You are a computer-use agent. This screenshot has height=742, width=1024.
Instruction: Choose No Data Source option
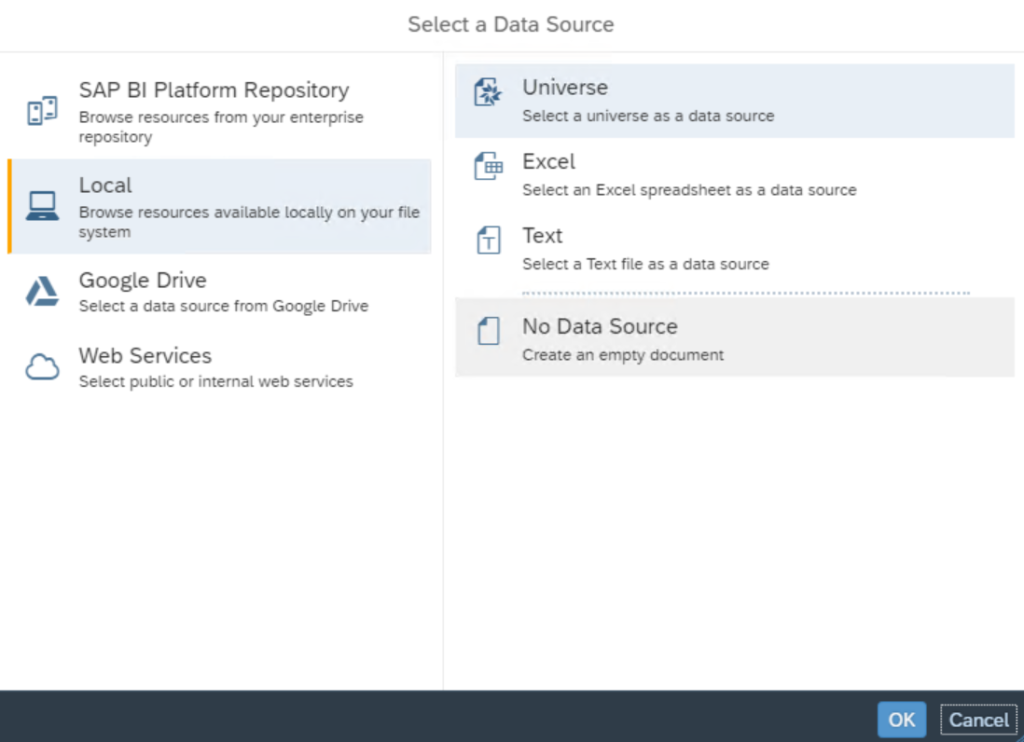[x=735, y=337]
